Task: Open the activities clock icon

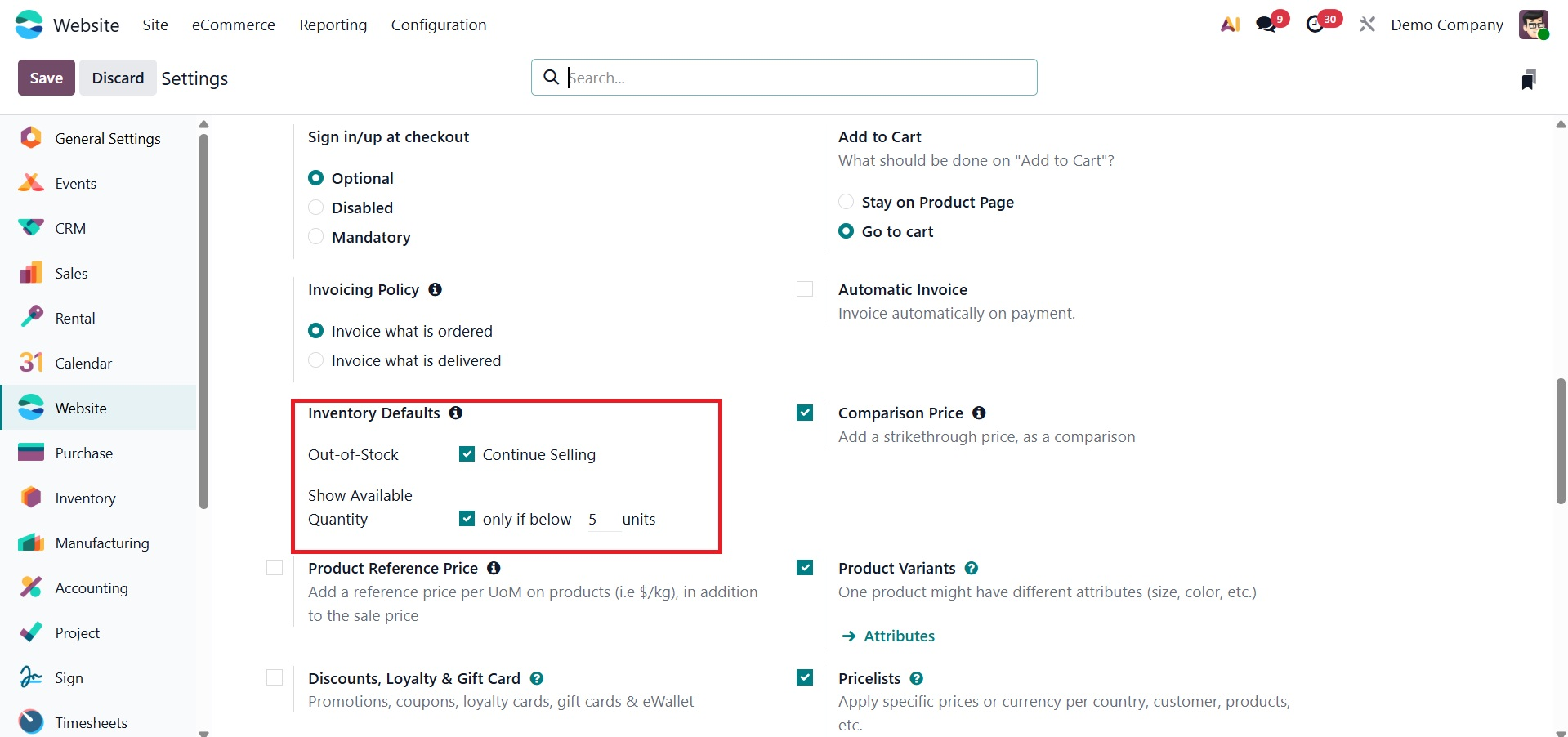Action: click(x=1315, y=25)
